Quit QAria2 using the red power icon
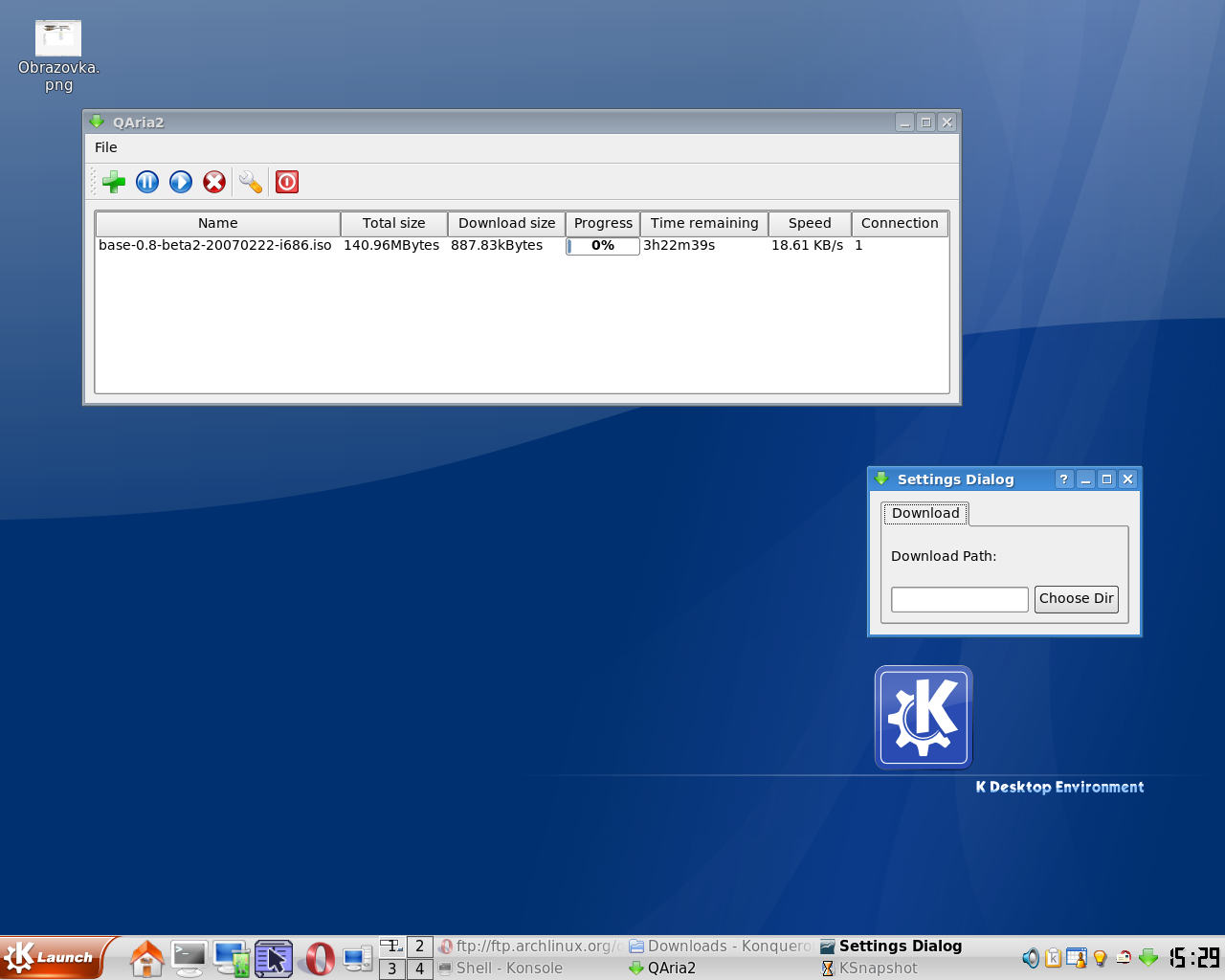 [287, 182]
